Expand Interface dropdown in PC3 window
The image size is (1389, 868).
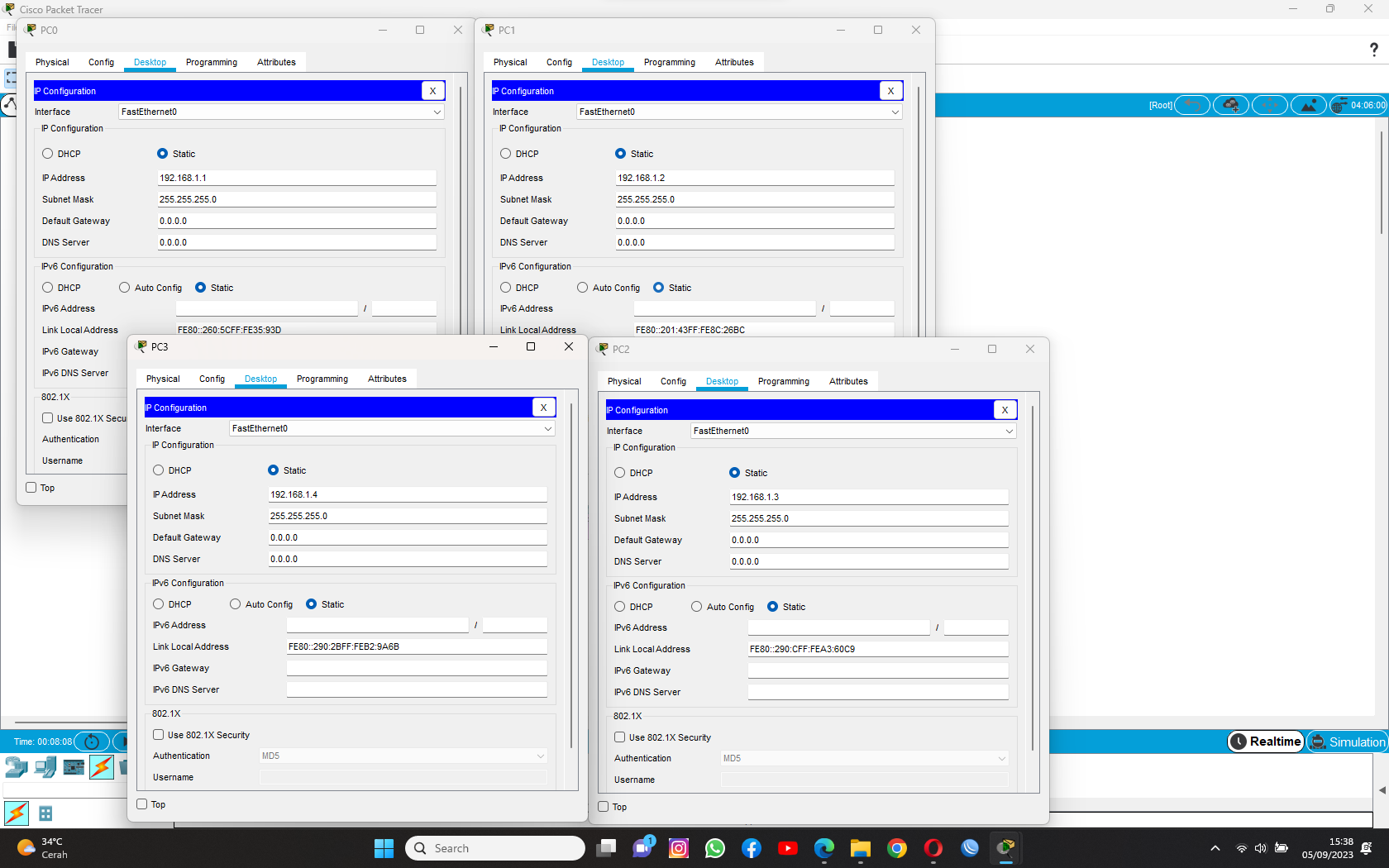(x=392, y=428)
